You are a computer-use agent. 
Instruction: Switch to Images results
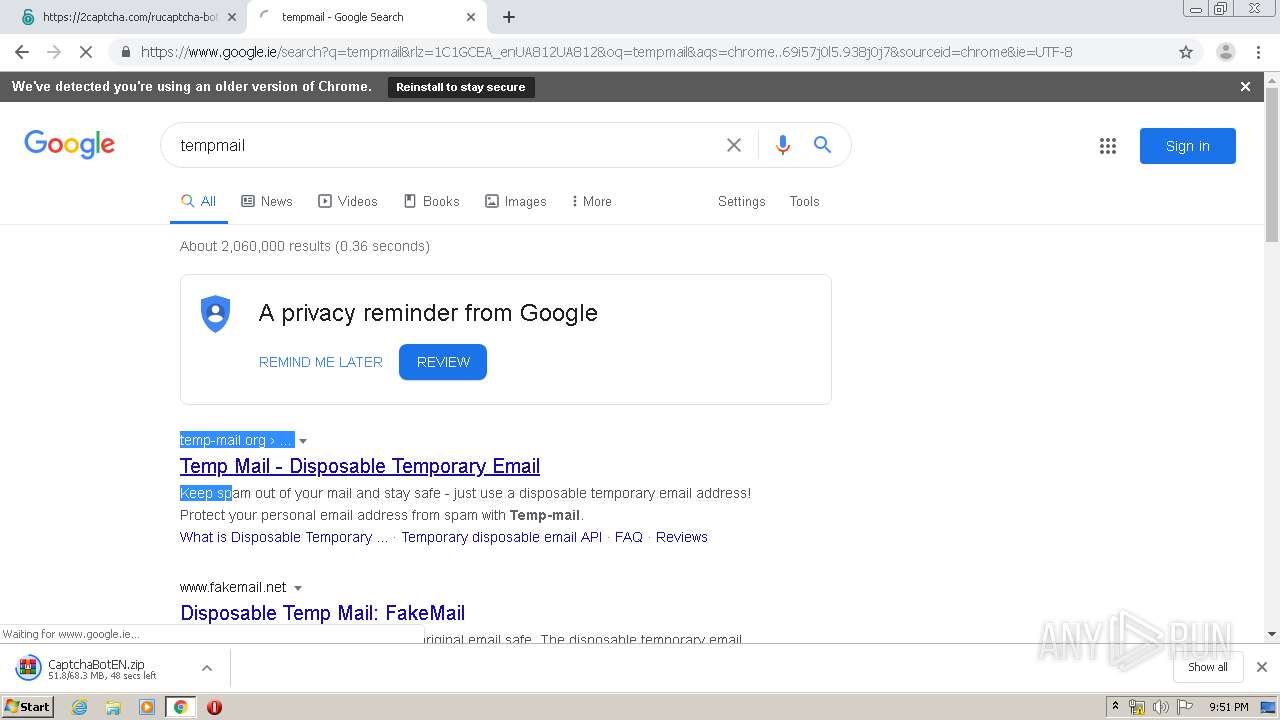pos(516,201)
